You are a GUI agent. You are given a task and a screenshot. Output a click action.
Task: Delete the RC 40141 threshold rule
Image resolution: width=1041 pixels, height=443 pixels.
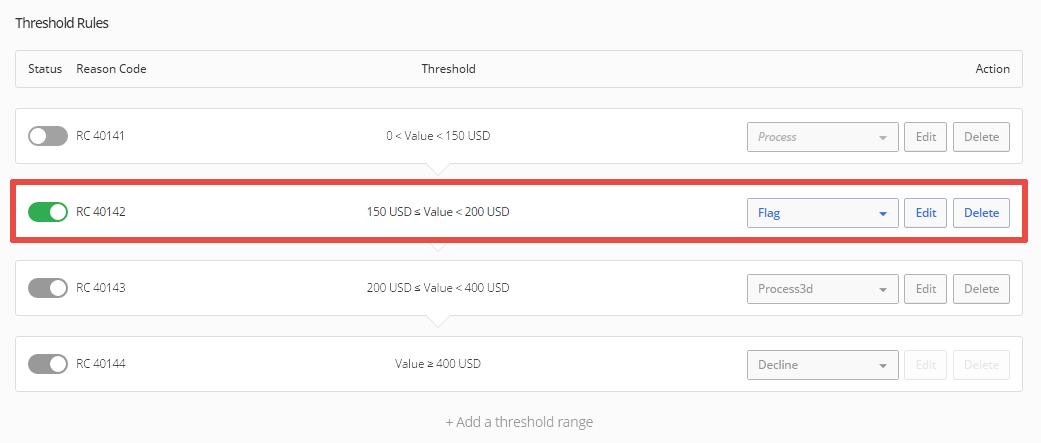(981, 137)
